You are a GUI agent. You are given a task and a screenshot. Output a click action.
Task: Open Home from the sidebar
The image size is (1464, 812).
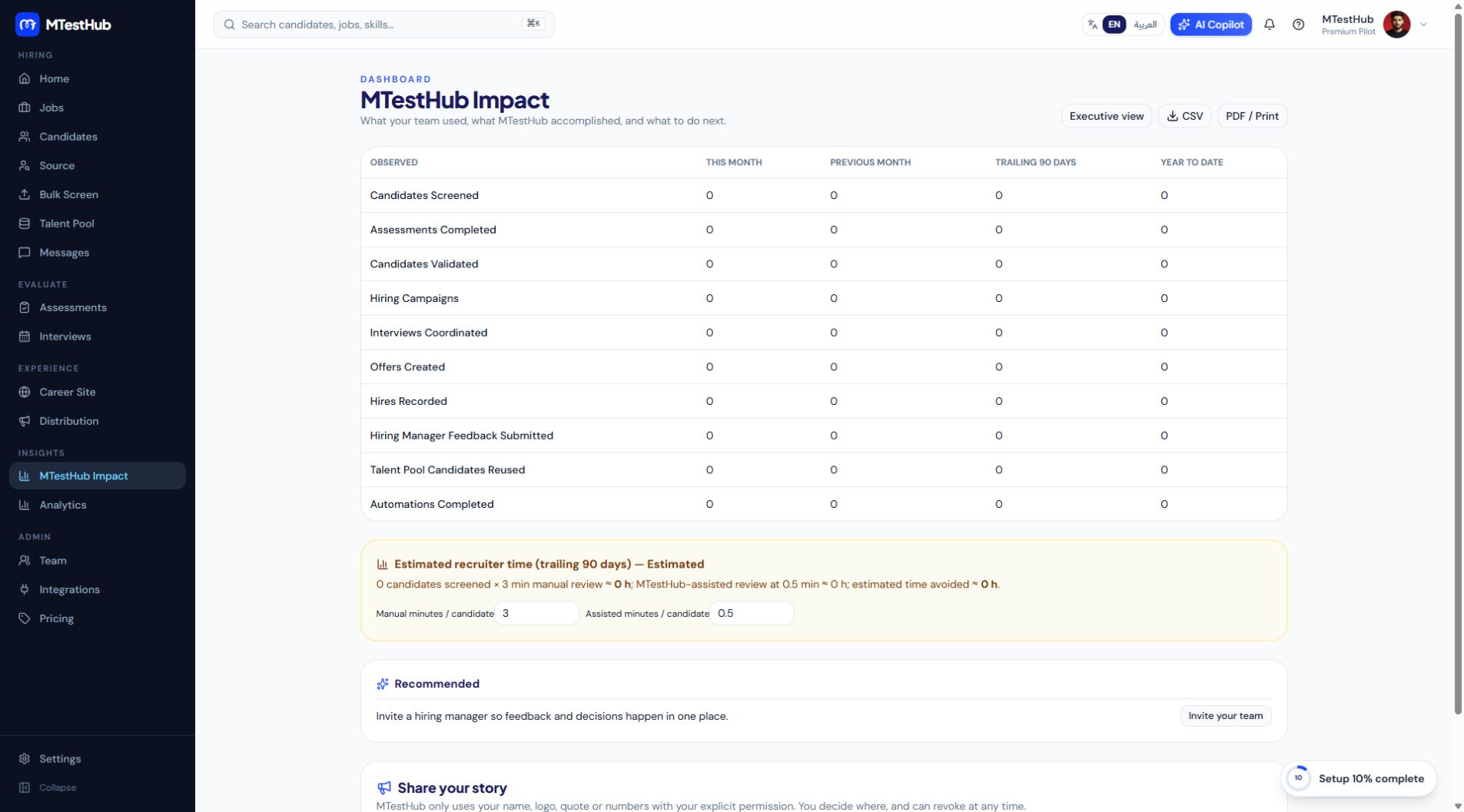point(98,78)
